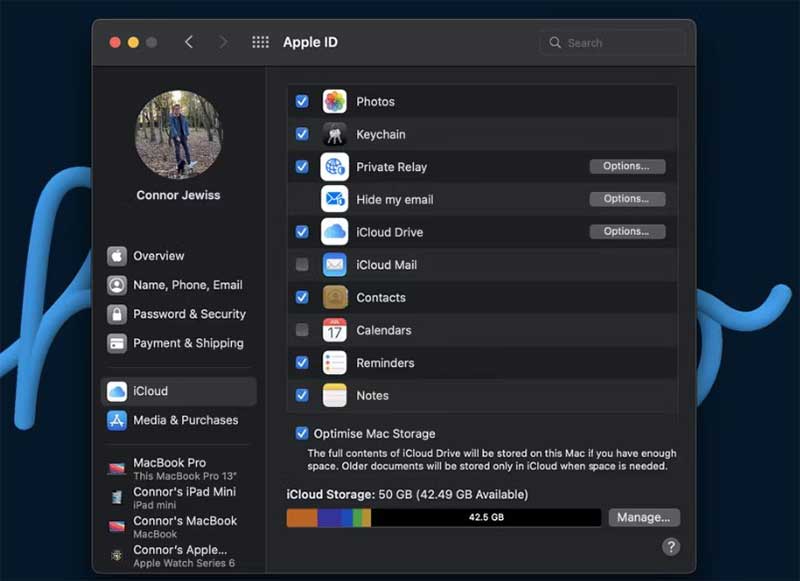Open Hide my email Options button
The width and height of the screenshot is (800, 581).
tap(627, 199)
